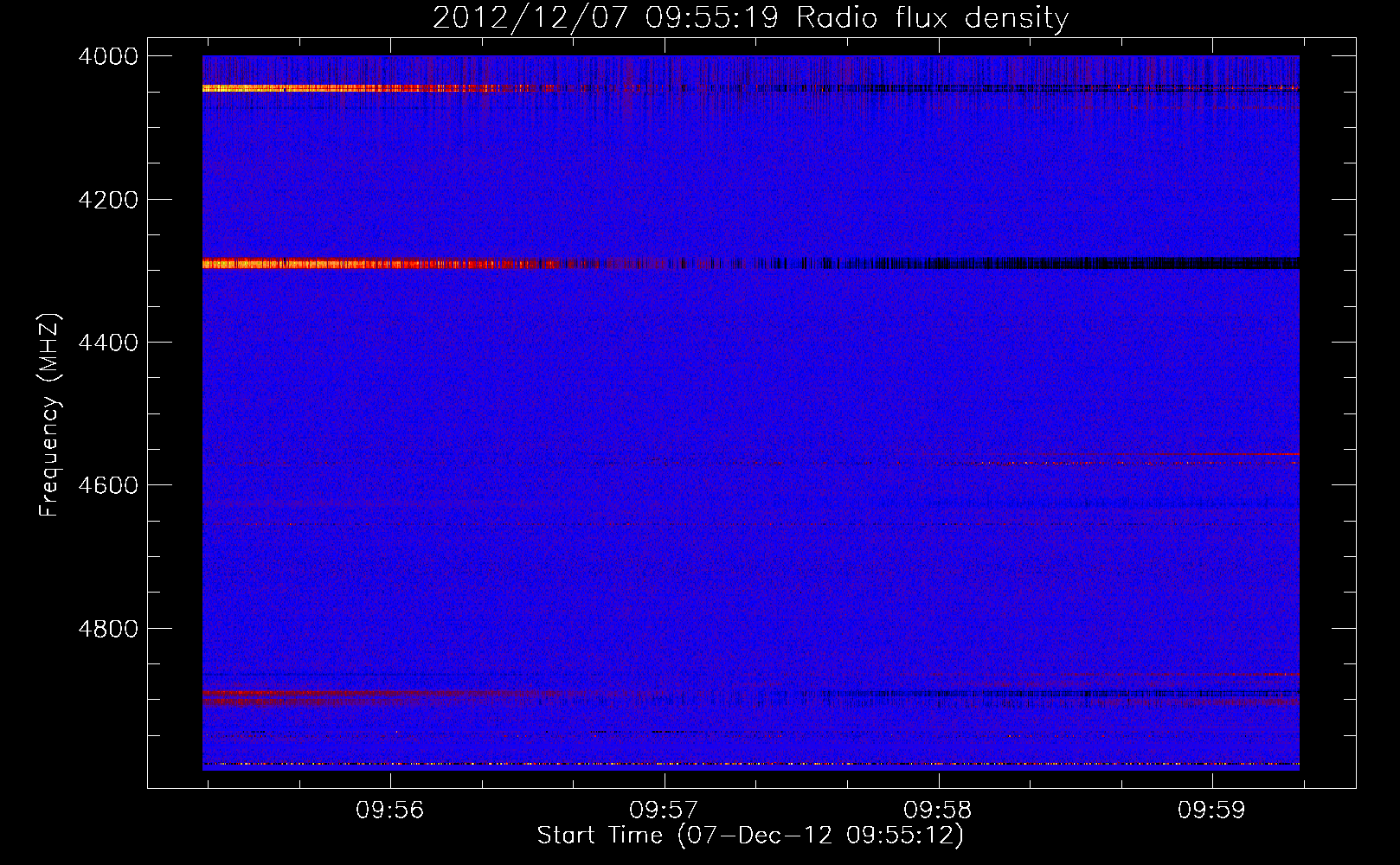
Task: Click the 09:59 time tick label
Action: [x=1212, y=811]
